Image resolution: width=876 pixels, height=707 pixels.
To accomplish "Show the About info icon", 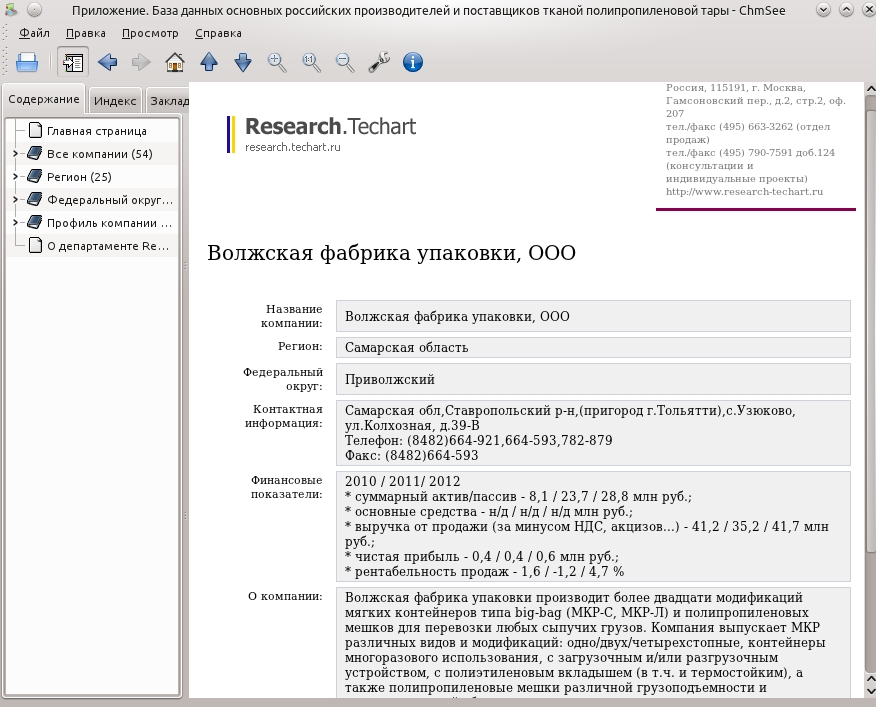I will pos(413,62).
